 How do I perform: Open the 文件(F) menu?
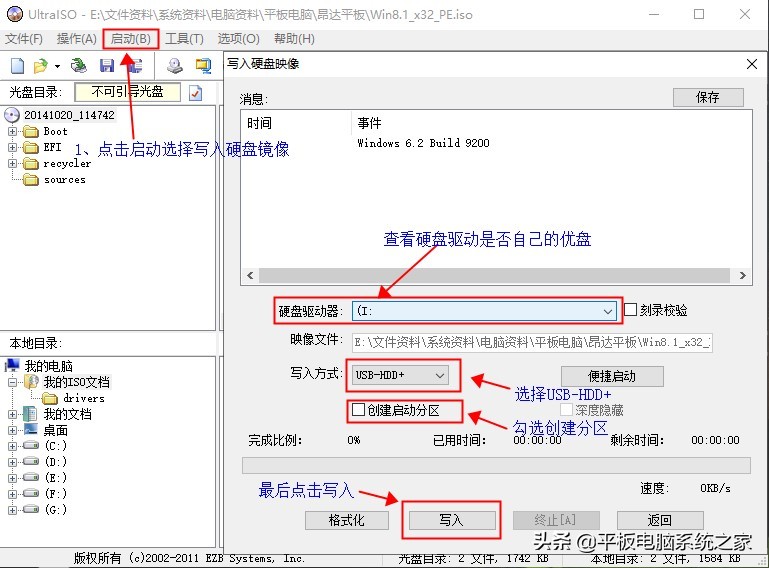tap(24, 39)
